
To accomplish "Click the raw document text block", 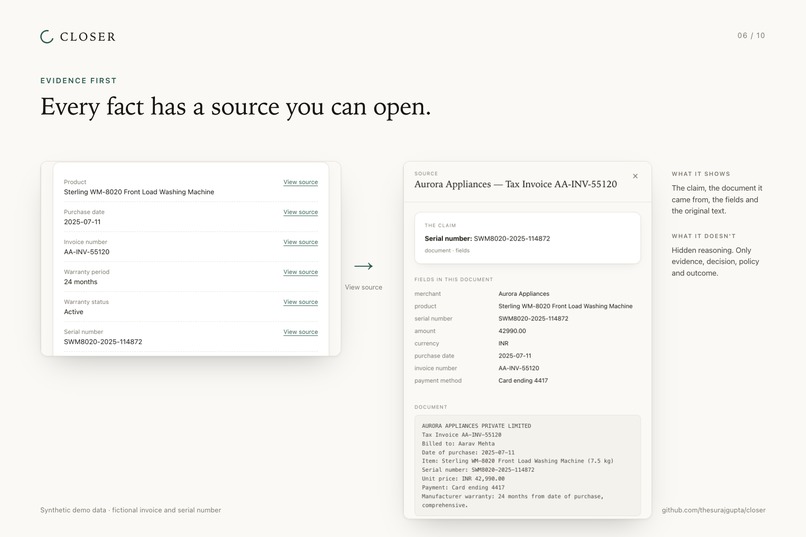I will (527, 466).
